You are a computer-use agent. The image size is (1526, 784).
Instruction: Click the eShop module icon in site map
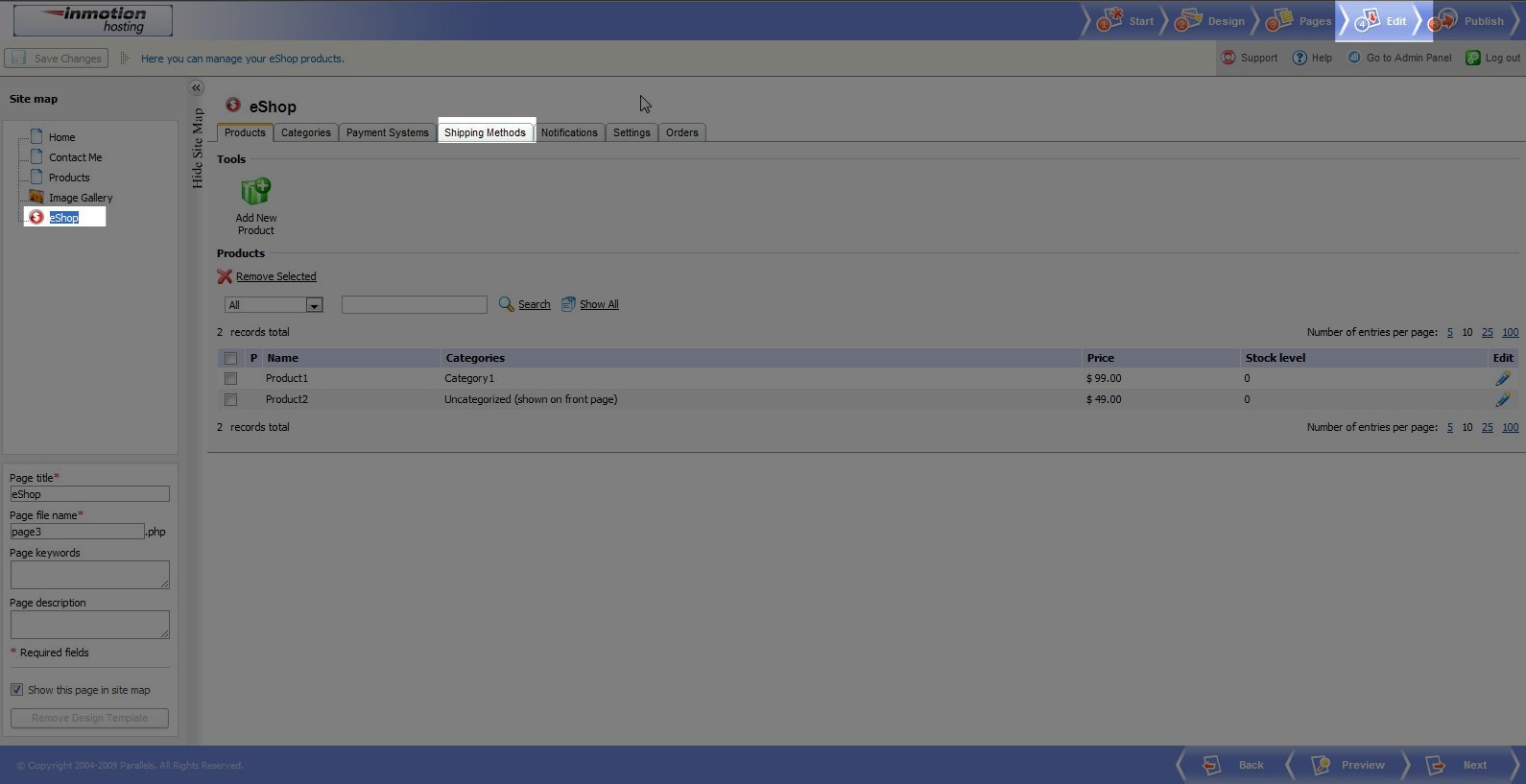pyautogui.click(x=36, y=217)
